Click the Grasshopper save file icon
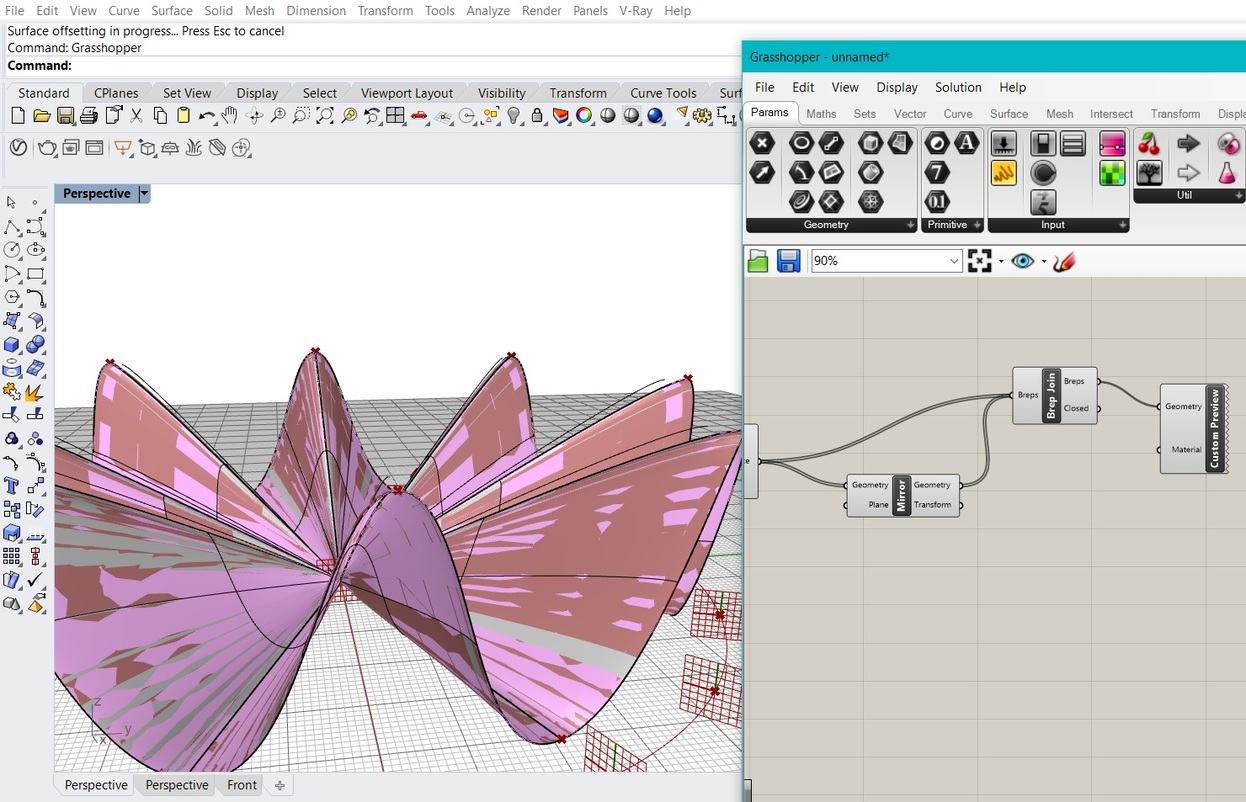 (789, 262)
